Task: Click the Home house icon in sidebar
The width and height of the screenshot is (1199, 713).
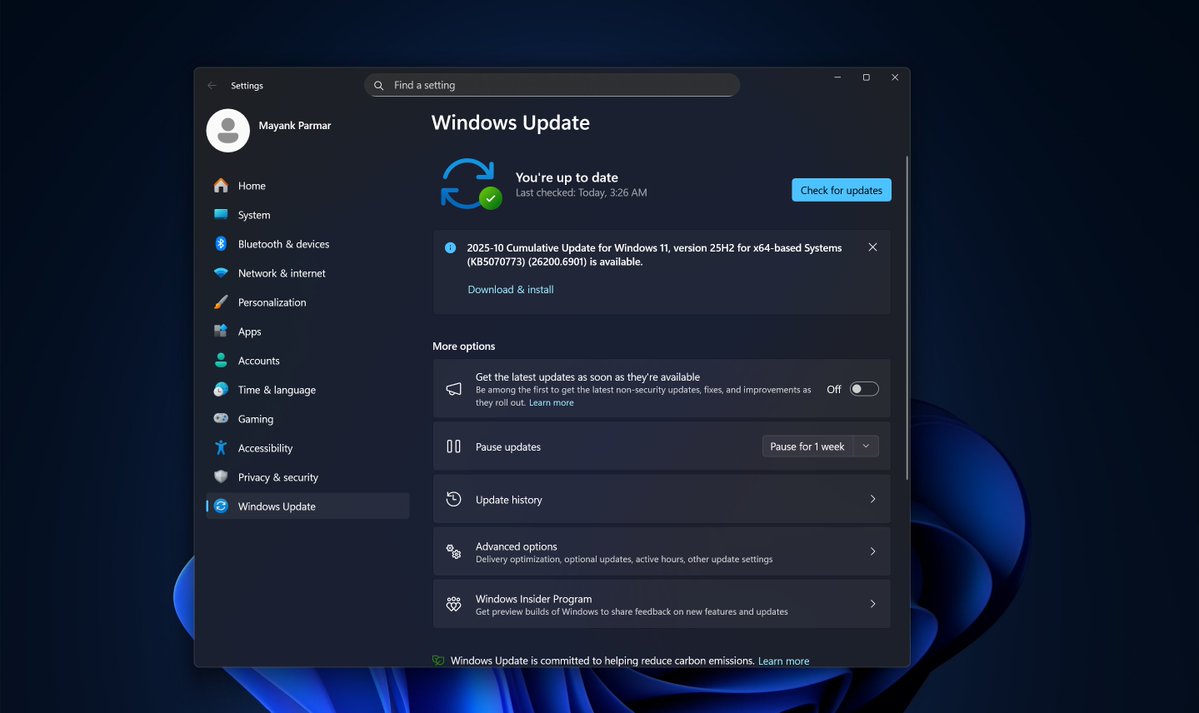Action: (221, 185)
